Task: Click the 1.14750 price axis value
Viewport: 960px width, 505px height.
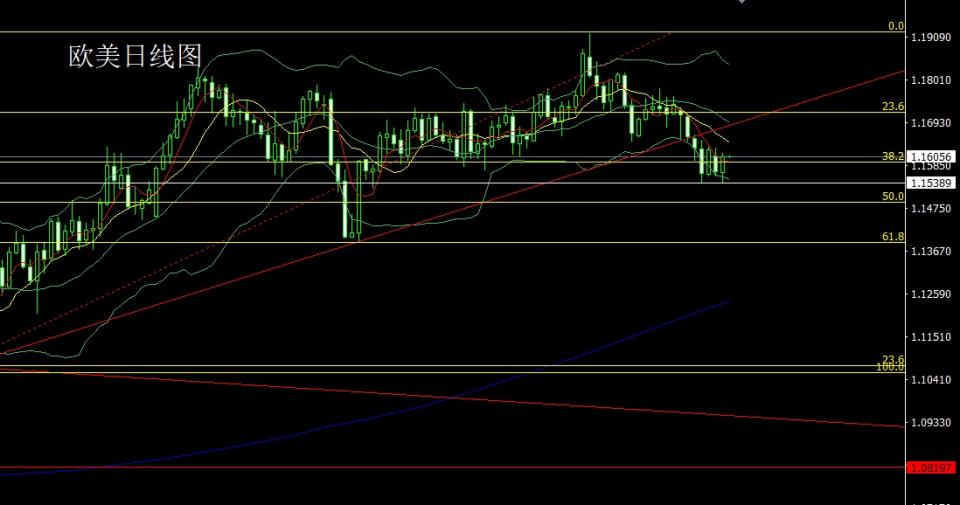Action: (x=930, y=208)
